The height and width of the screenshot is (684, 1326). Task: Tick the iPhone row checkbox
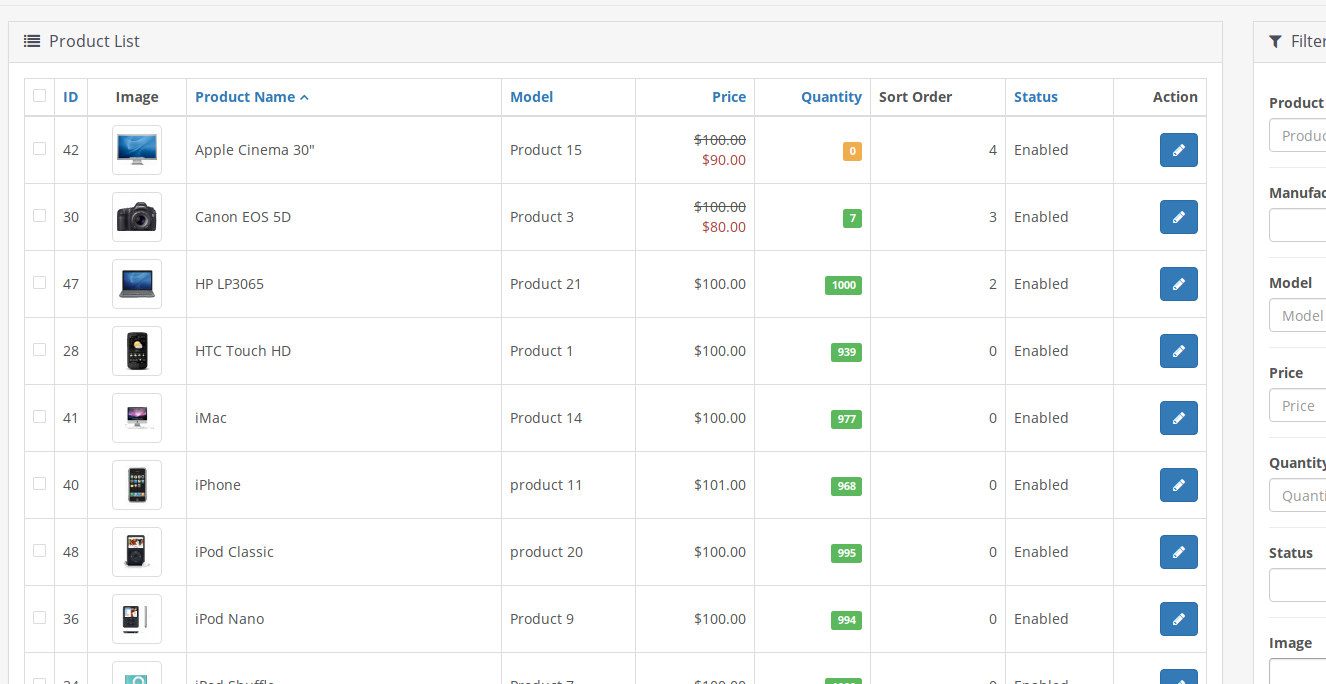(x=39, y=484)
